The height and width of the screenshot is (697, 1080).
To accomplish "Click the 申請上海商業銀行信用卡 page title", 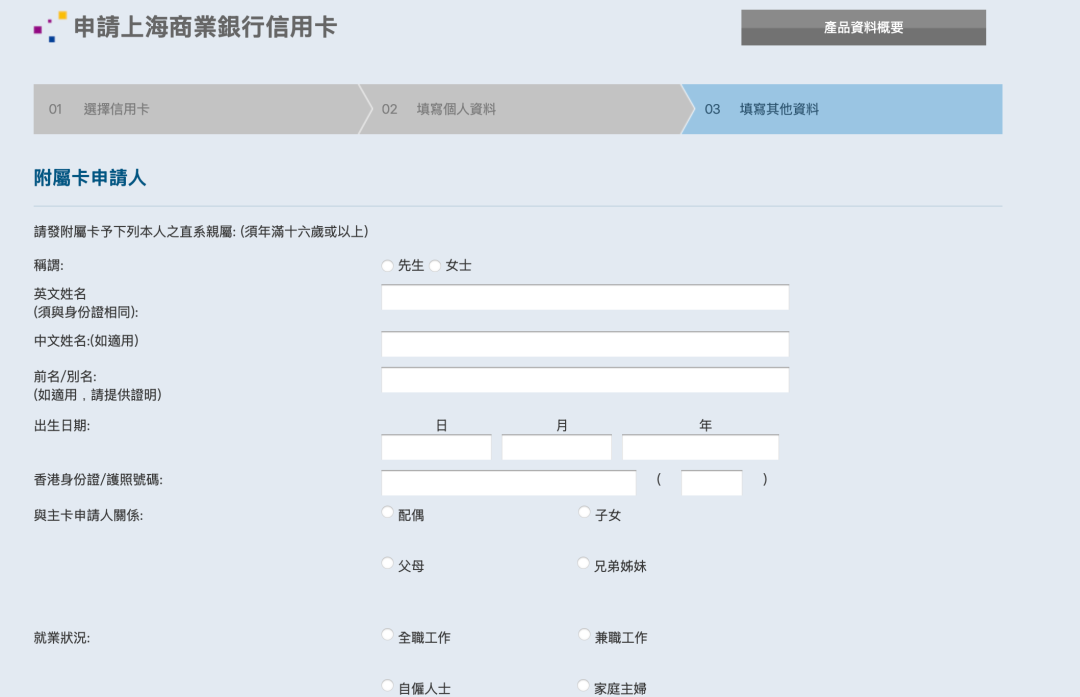I will coord(205,27).
